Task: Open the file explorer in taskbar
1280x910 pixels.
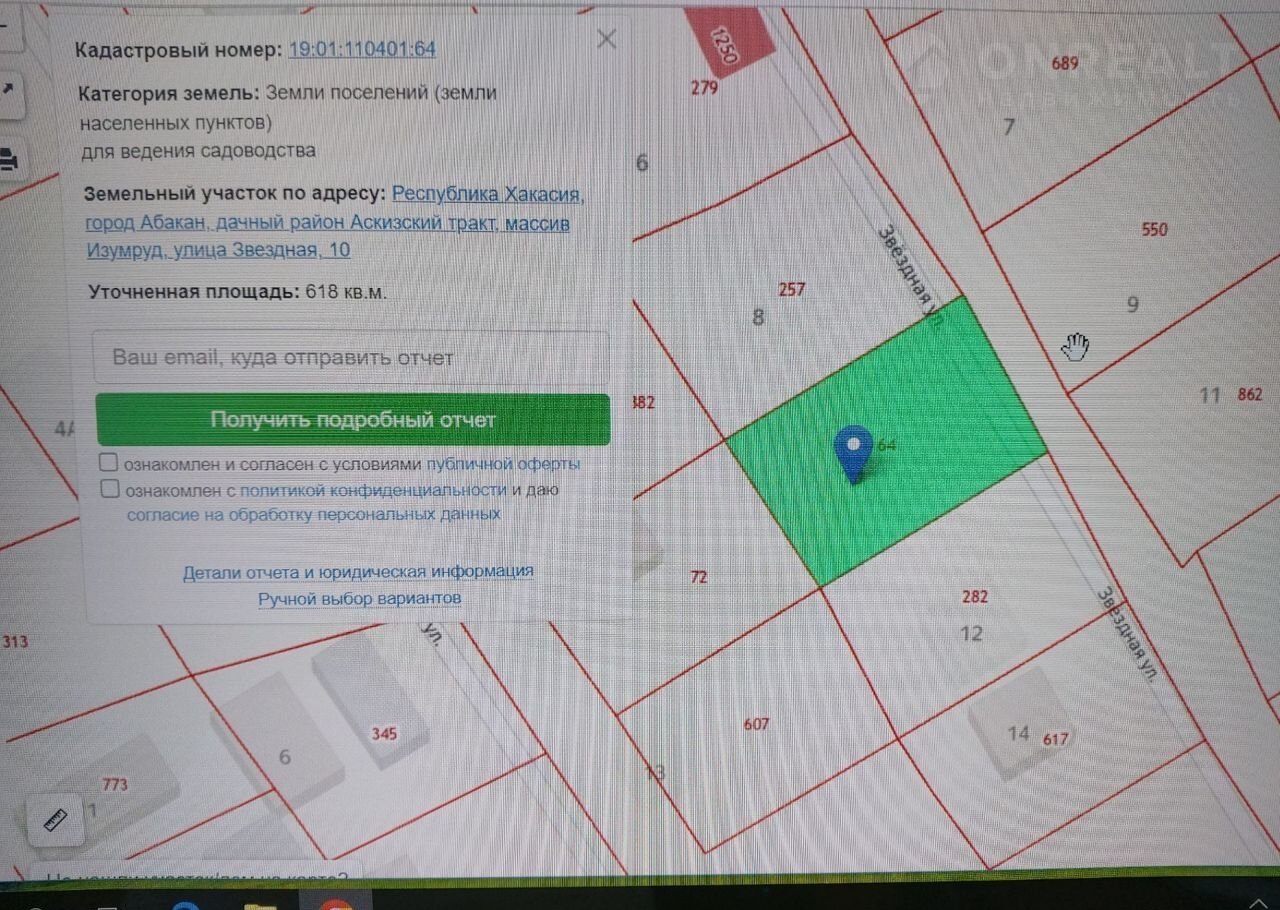Action: pos(260,904)
